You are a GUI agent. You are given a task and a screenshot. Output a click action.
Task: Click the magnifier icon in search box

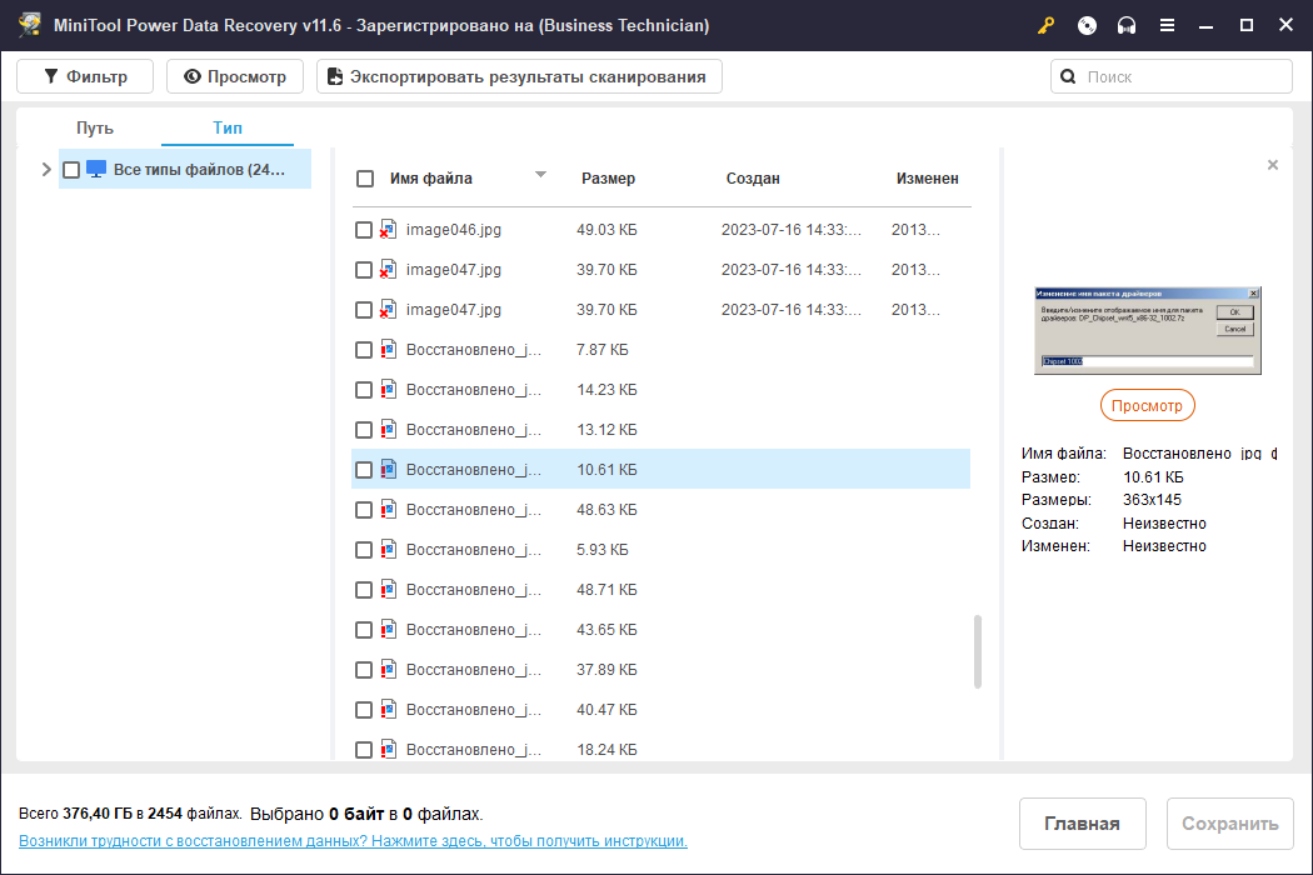coord(1068,76)
